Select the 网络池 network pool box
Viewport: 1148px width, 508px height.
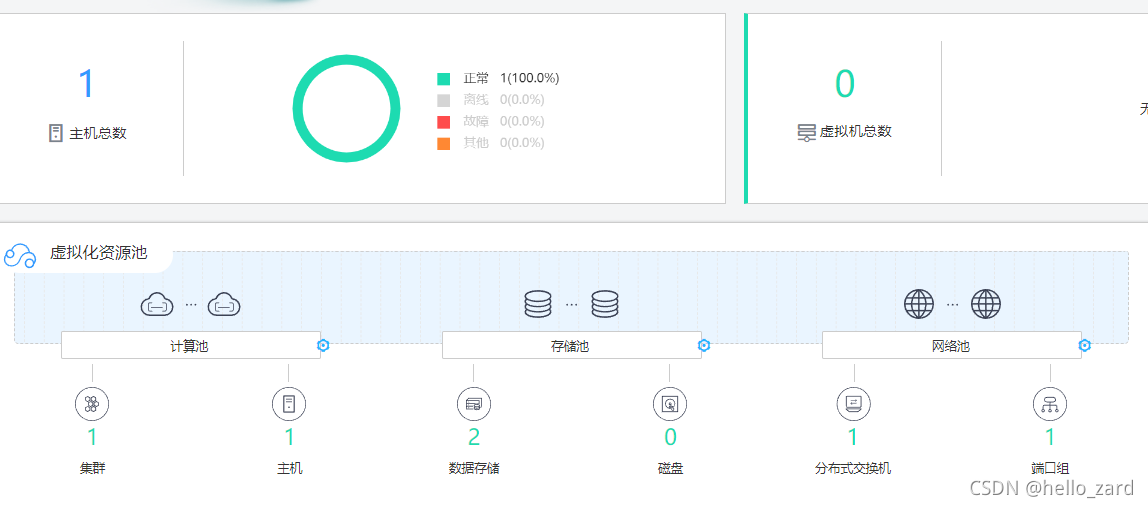pos(951,346)
